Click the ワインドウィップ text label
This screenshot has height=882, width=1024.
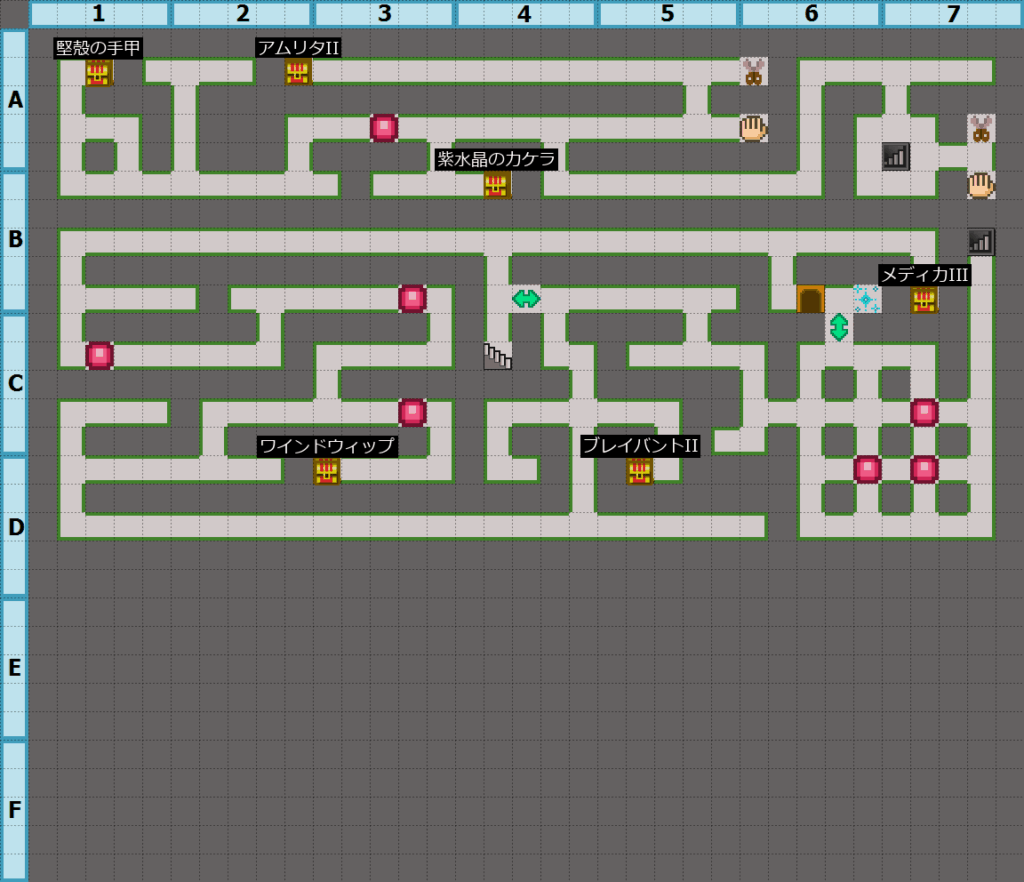click(327, 446)
